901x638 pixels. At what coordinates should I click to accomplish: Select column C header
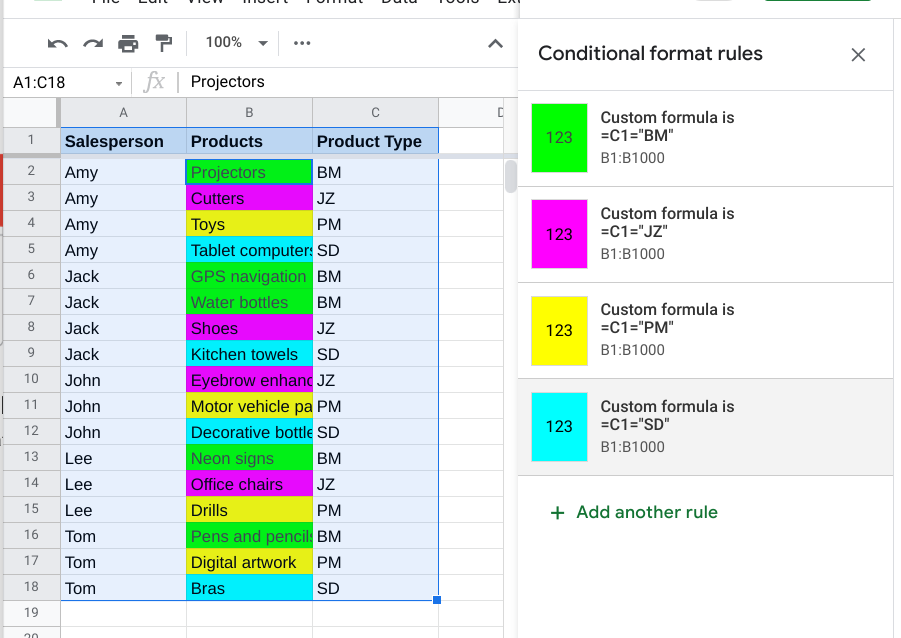(x=375, y=113)
